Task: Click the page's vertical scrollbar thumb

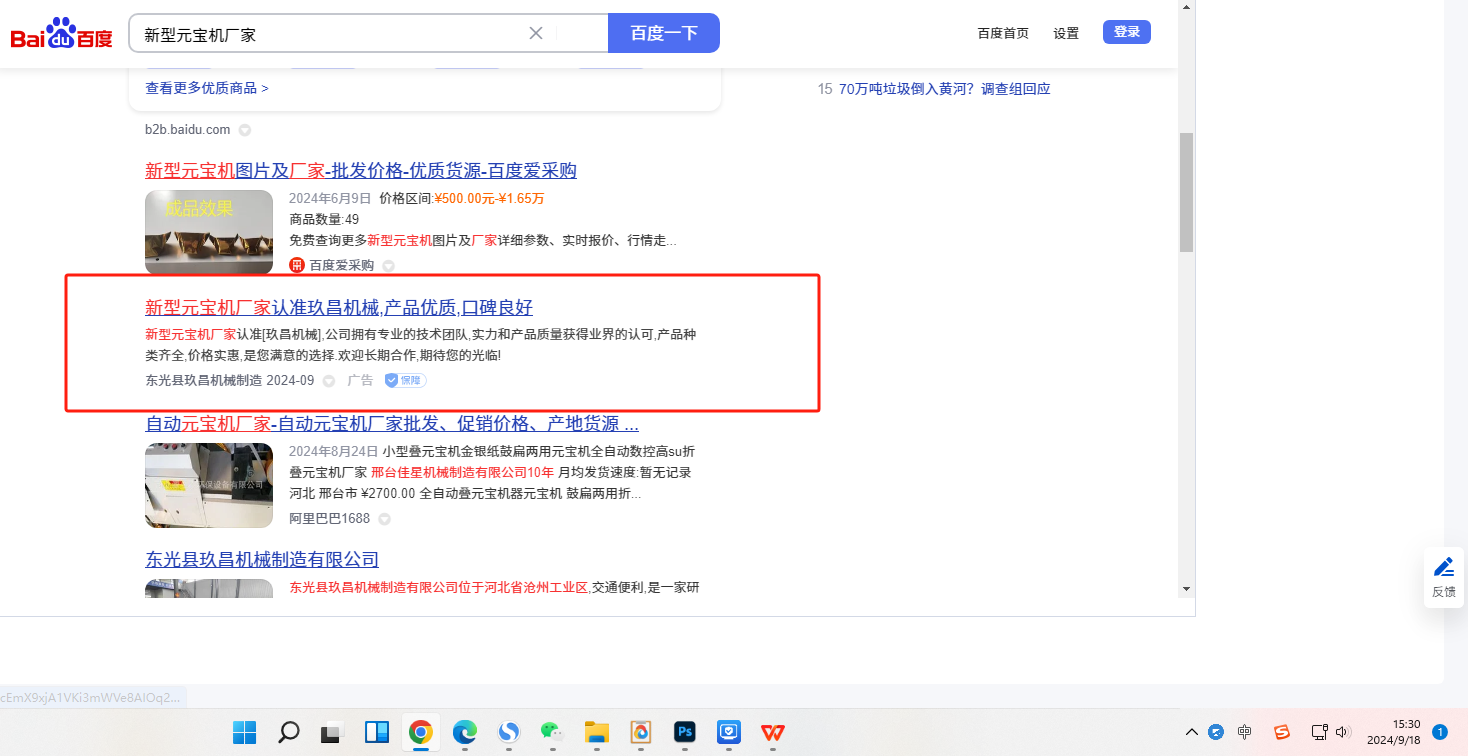Action: pos(1186,191)
